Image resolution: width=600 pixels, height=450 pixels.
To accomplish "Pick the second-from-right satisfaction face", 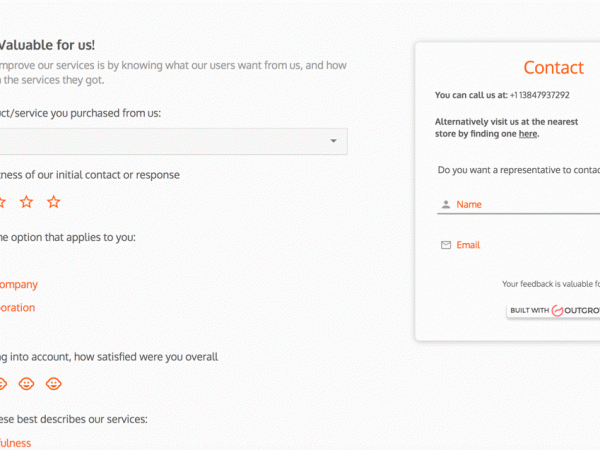I will pos(27,383).
